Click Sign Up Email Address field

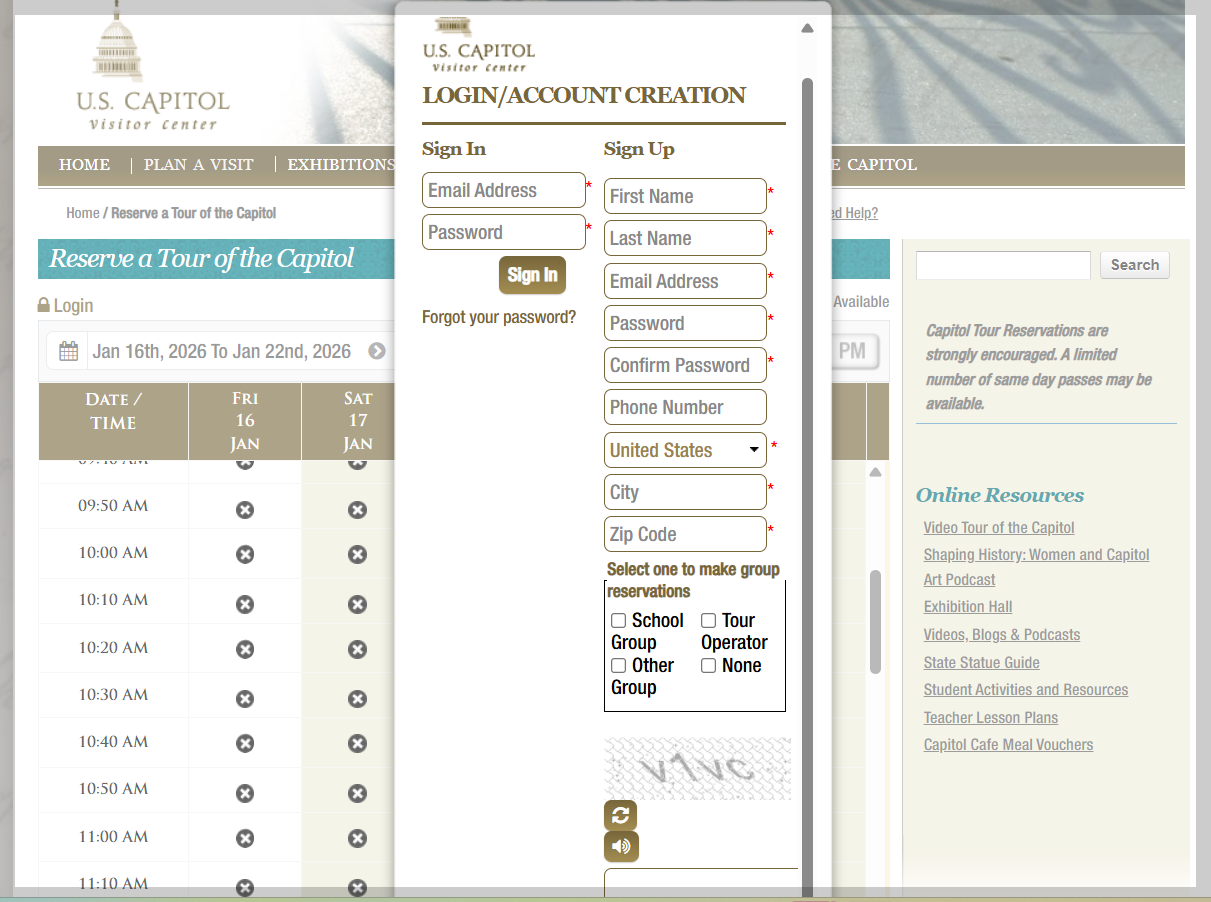coord(685,281)
